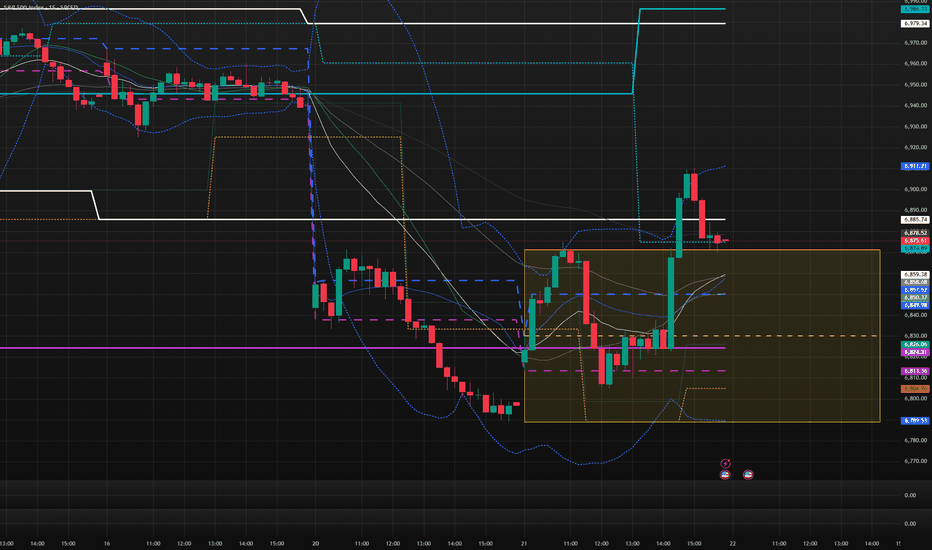The height and width of the screenshot is (550, 932).
Task: Click the 6,780.00 price axis tick
Action: tap(915, 441)
